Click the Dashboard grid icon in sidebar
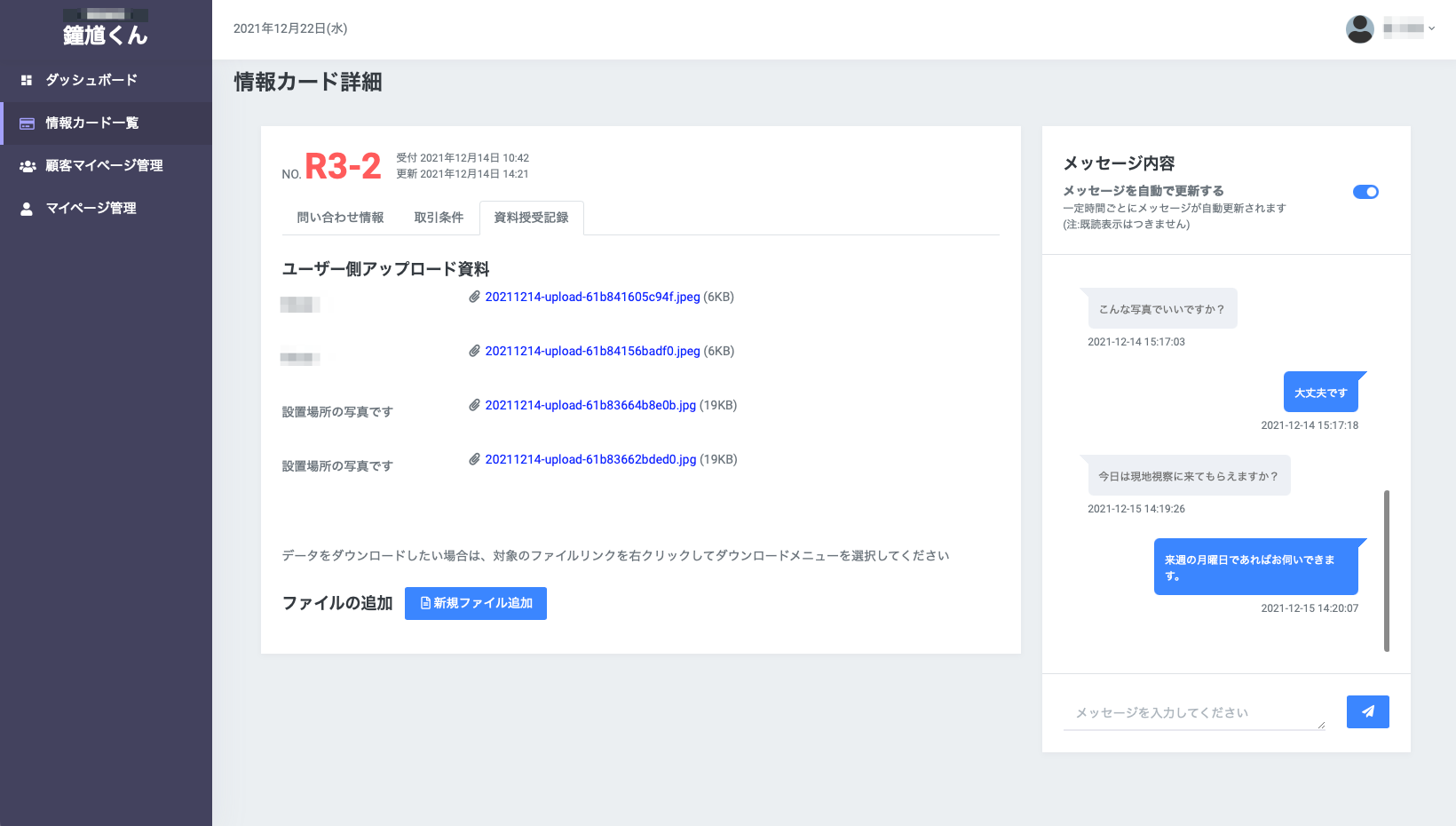The width and height of the screenshot is (1456, 826). (27, 80)
